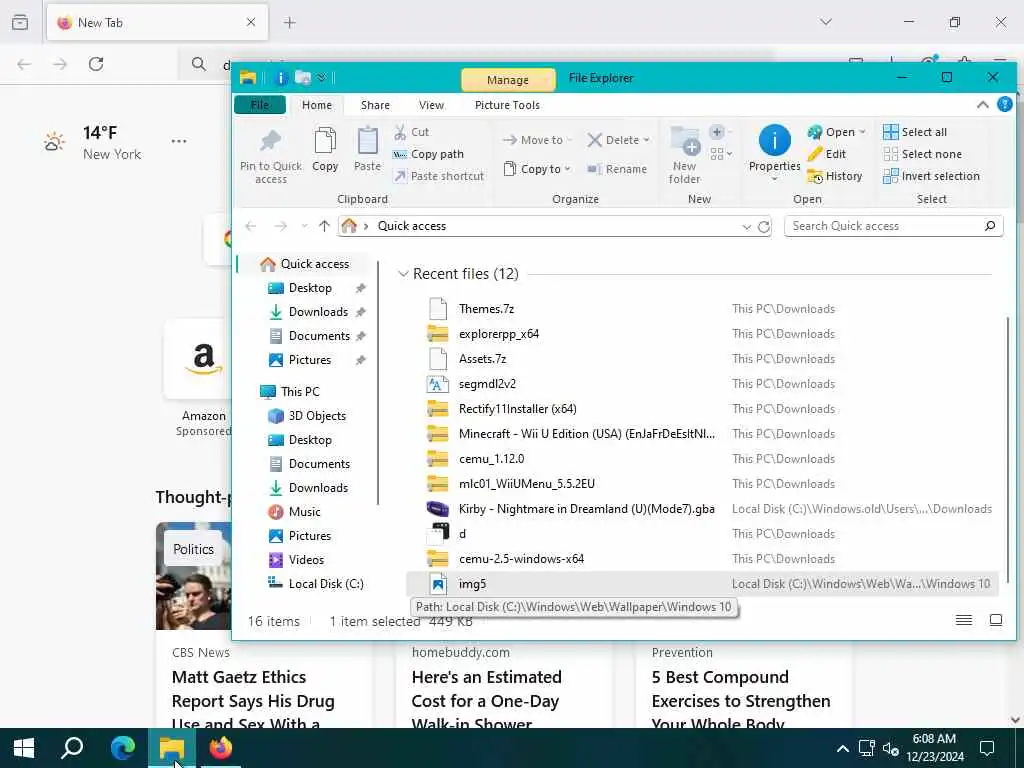Click the Rename ribbon button

pyautogui.click(x=617, y=169)
